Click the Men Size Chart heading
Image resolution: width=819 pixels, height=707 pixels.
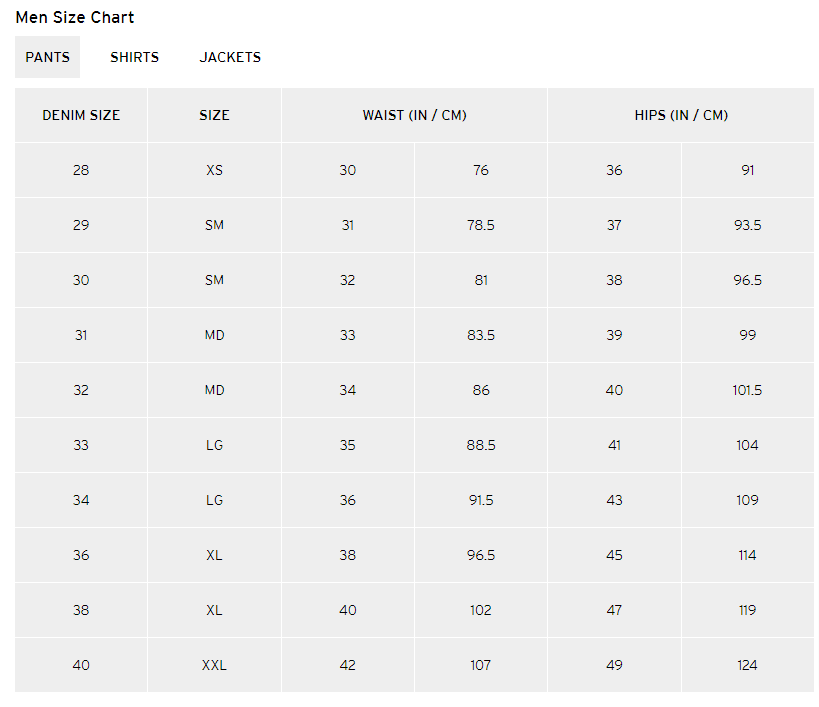tap(75, 17)
